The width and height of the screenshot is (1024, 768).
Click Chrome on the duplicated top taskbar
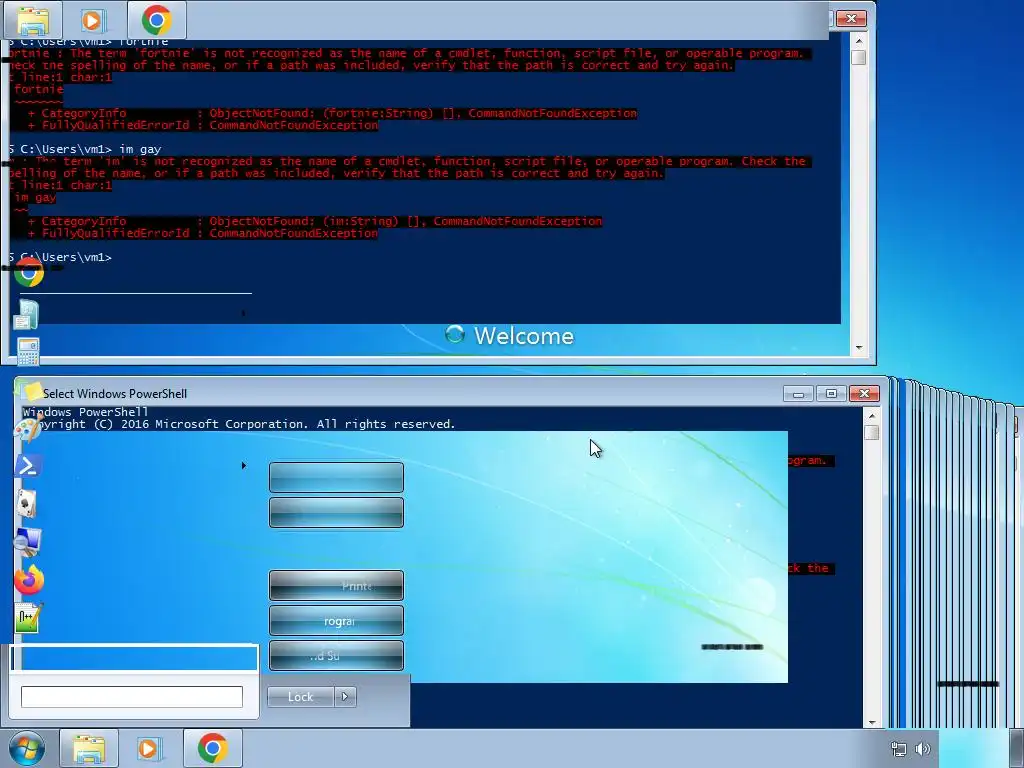(x=157, y=21)
